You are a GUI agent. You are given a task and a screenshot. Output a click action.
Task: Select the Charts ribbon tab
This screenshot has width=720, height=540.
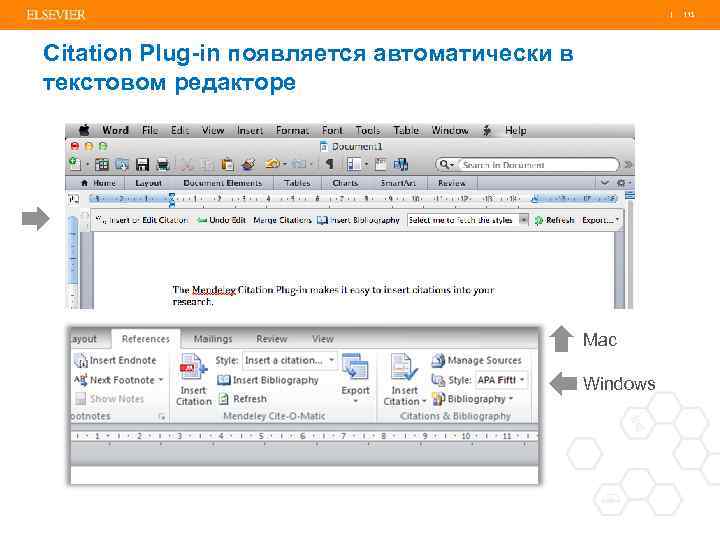click(x=345, y=183)
